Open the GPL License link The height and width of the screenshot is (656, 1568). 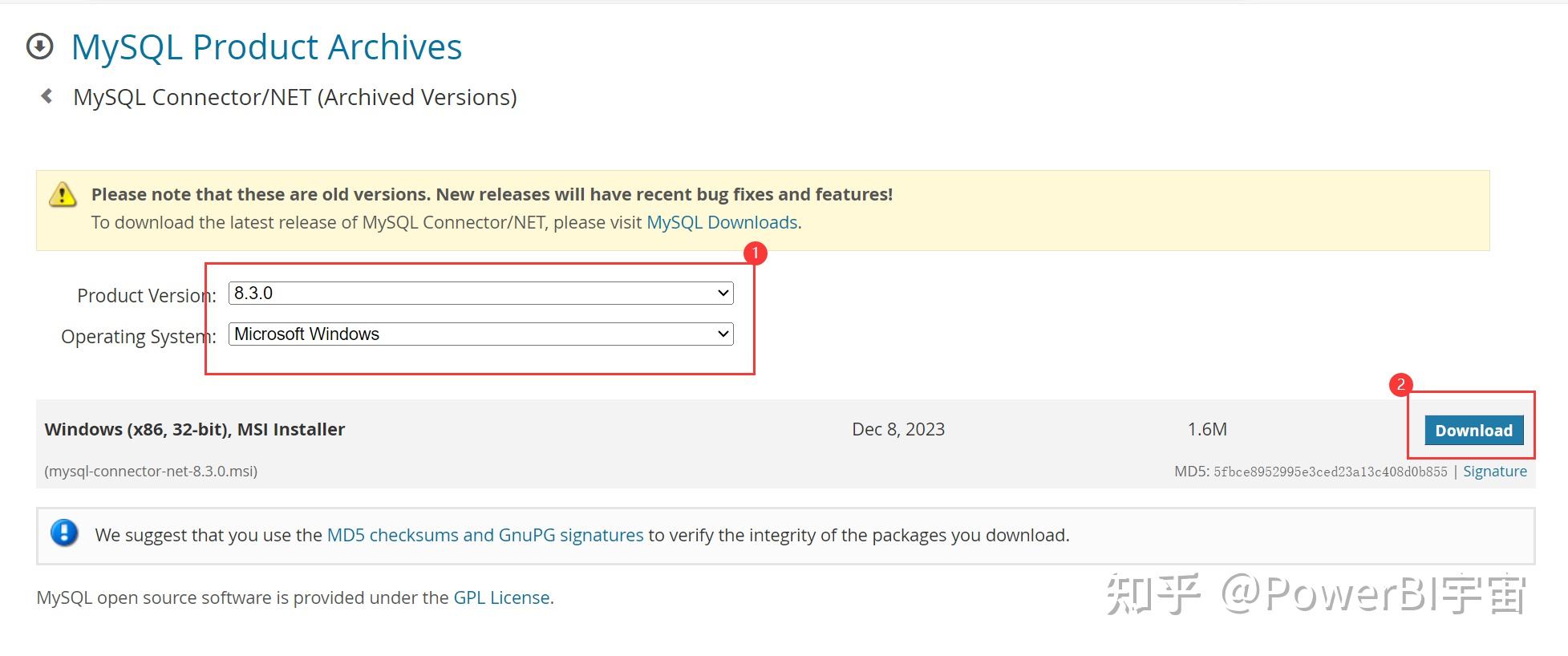pyautogui.click(x=501, y=597)
